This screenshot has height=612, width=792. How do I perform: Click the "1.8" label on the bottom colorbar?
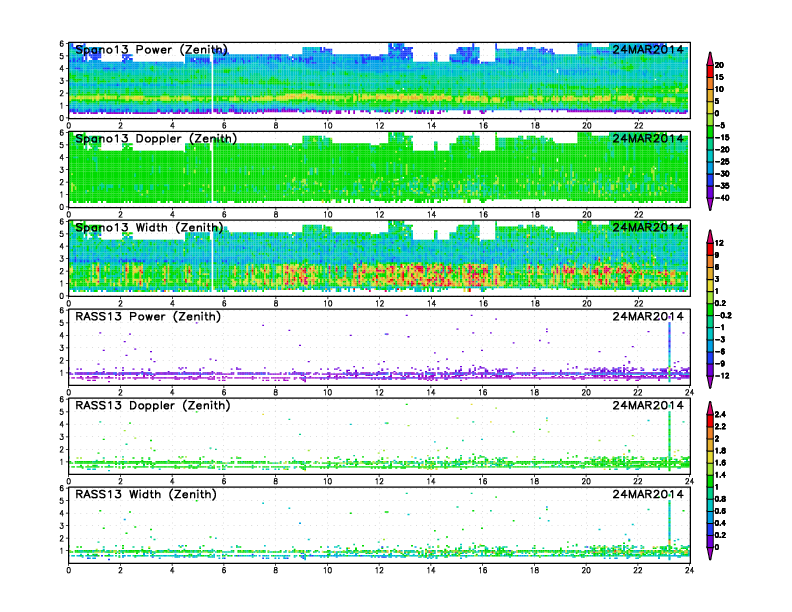[x=721, y=450]
